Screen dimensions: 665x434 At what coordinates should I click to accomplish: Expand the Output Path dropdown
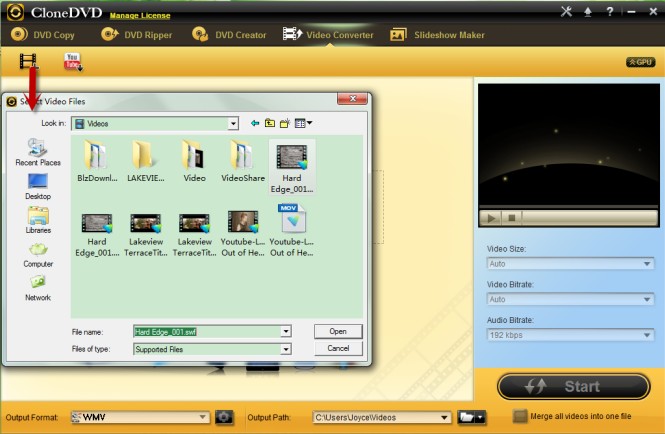click(x=444, y=417)
